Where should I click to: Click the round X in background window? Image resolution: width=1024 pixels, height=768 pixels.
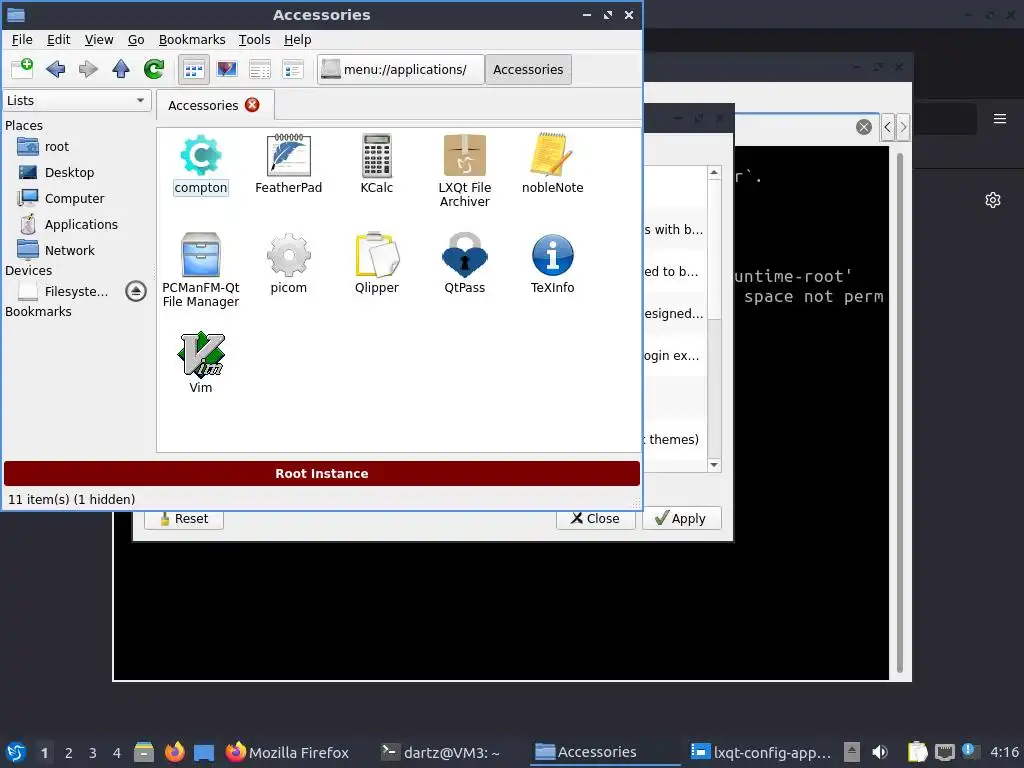(863, 127)
